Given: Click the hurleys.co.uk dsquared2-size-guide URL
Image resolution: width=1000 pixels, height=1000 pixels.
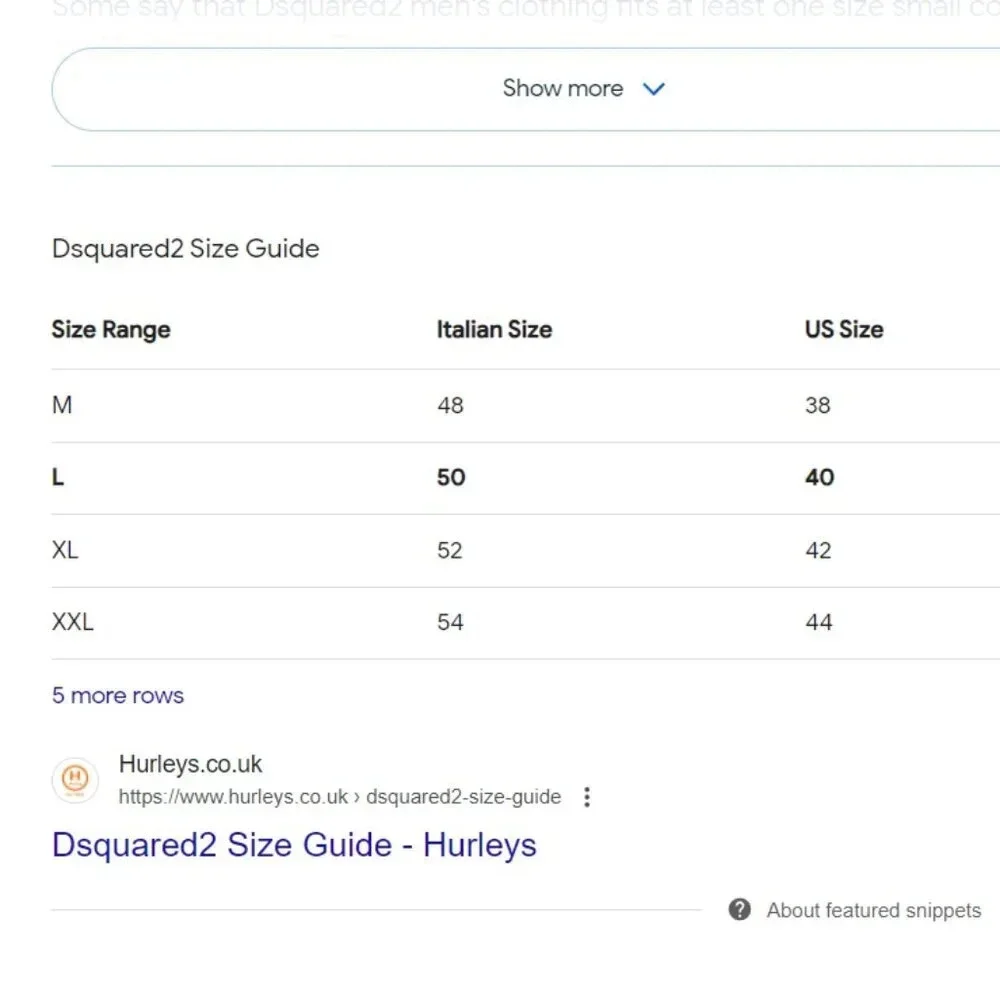Looking at the screenshot, I should pos(340,797).
